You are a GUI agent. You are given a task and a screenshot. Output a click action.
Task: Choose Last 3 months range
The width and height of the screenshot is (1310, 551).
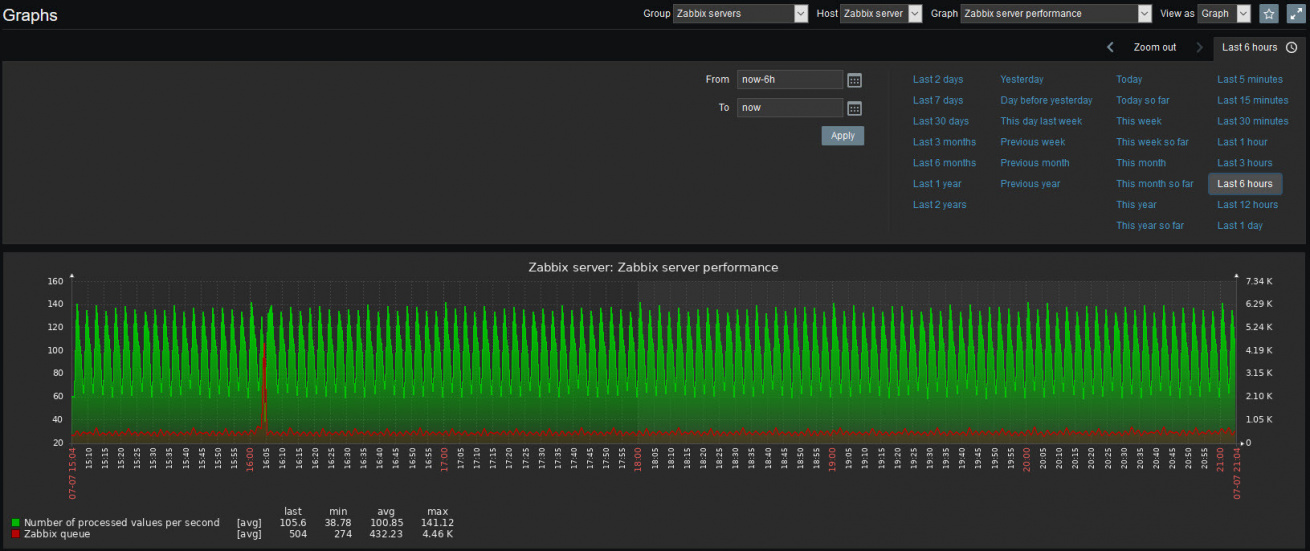point(944,142)
